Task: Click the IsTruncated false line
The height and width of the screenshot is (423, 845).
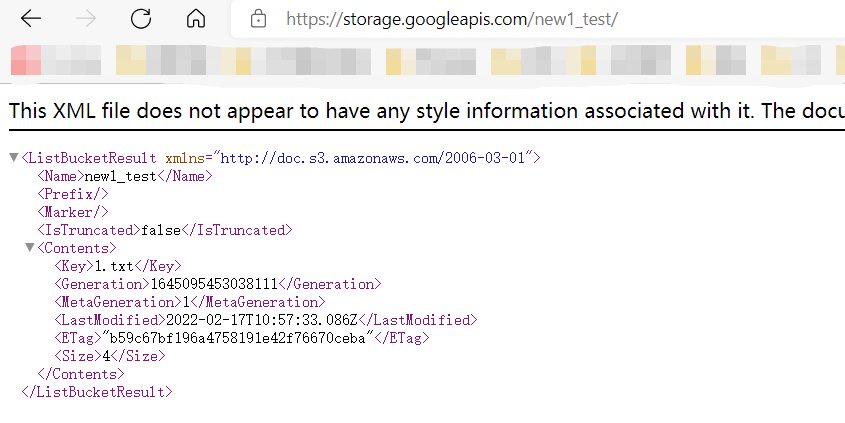Action: (165, 230)
